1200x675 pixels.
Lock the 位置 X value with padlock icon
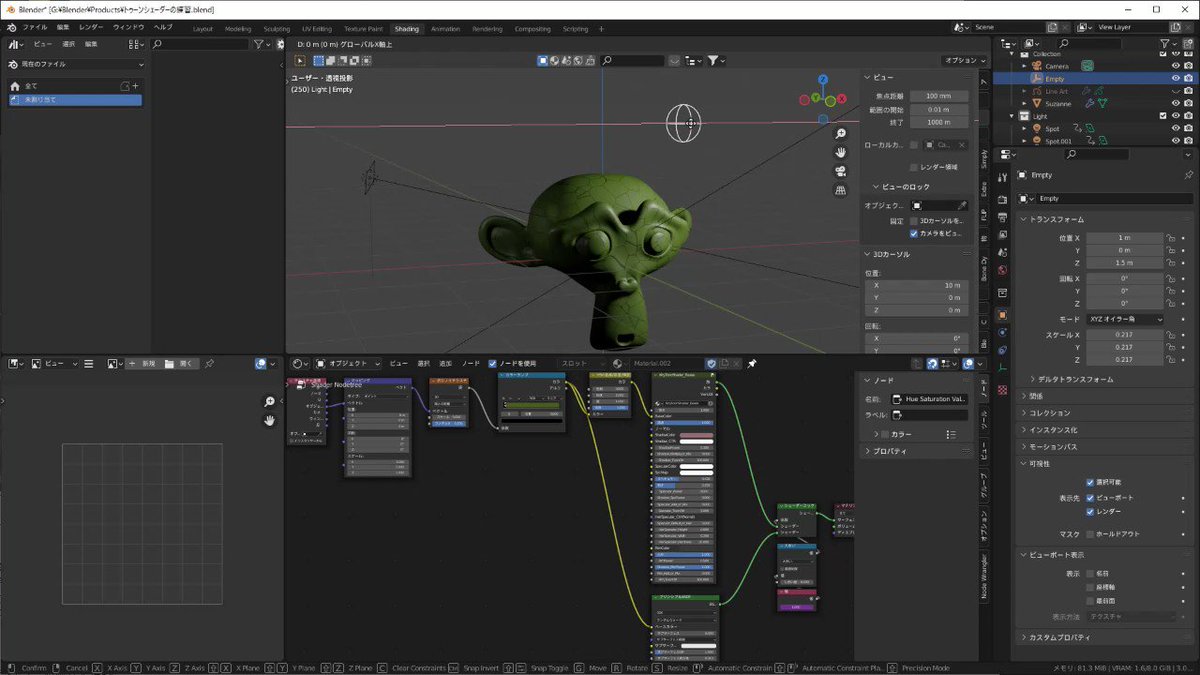coord(1172,238)
